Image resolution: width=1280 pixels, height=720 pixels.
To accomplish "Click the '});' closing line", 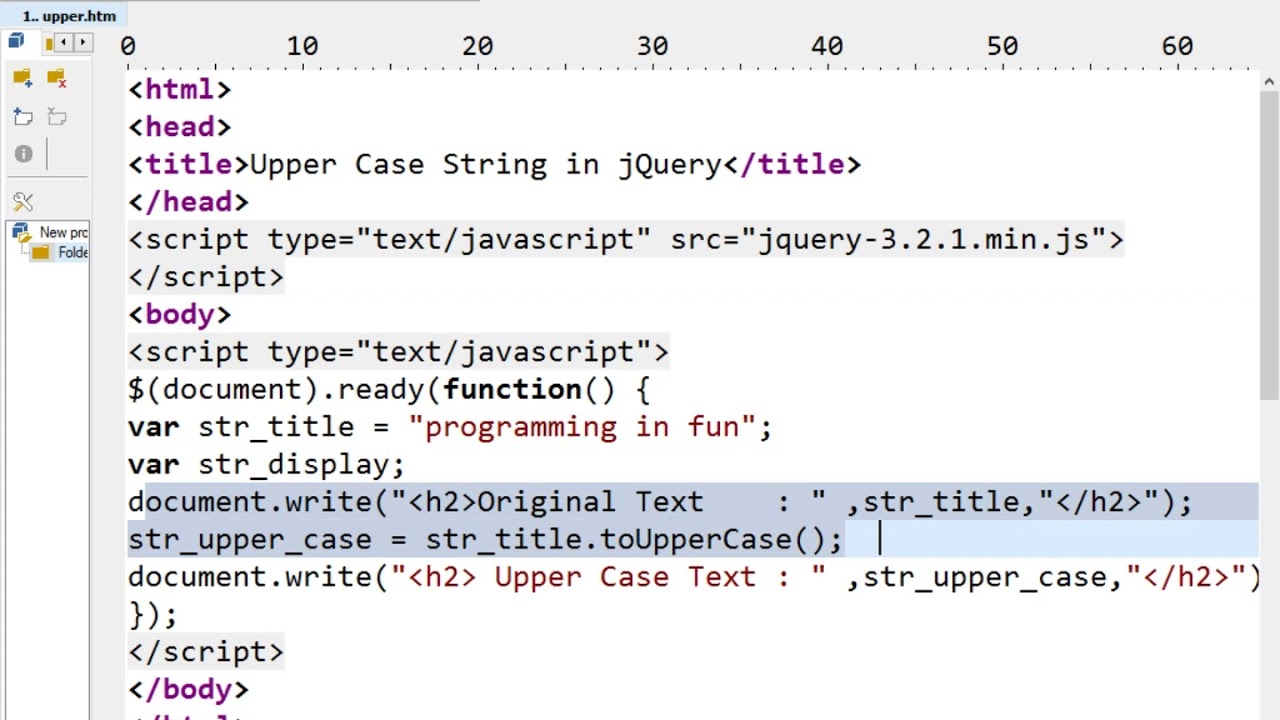I will pos(153,615).
